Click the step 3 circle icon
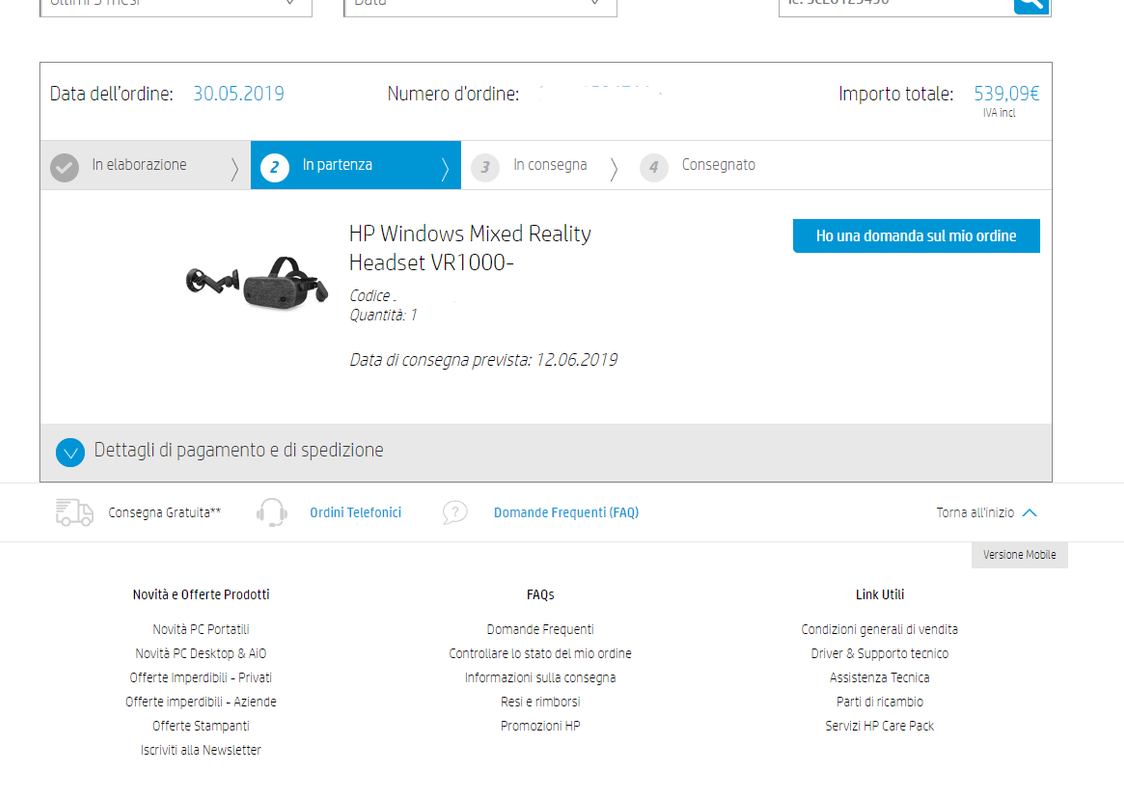This screenshot has width=1124, height=800. [485, 167]
